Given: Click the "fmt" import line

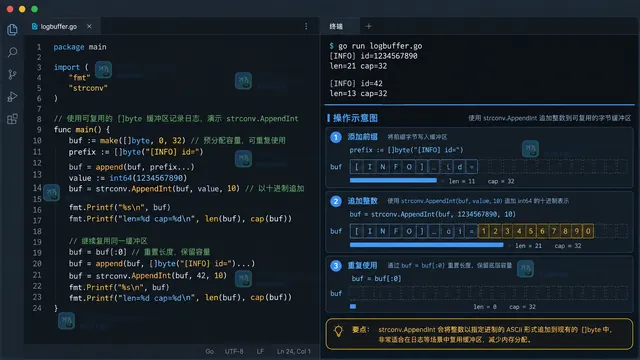Looking at the screenshot, I should (x=79, y=78).
